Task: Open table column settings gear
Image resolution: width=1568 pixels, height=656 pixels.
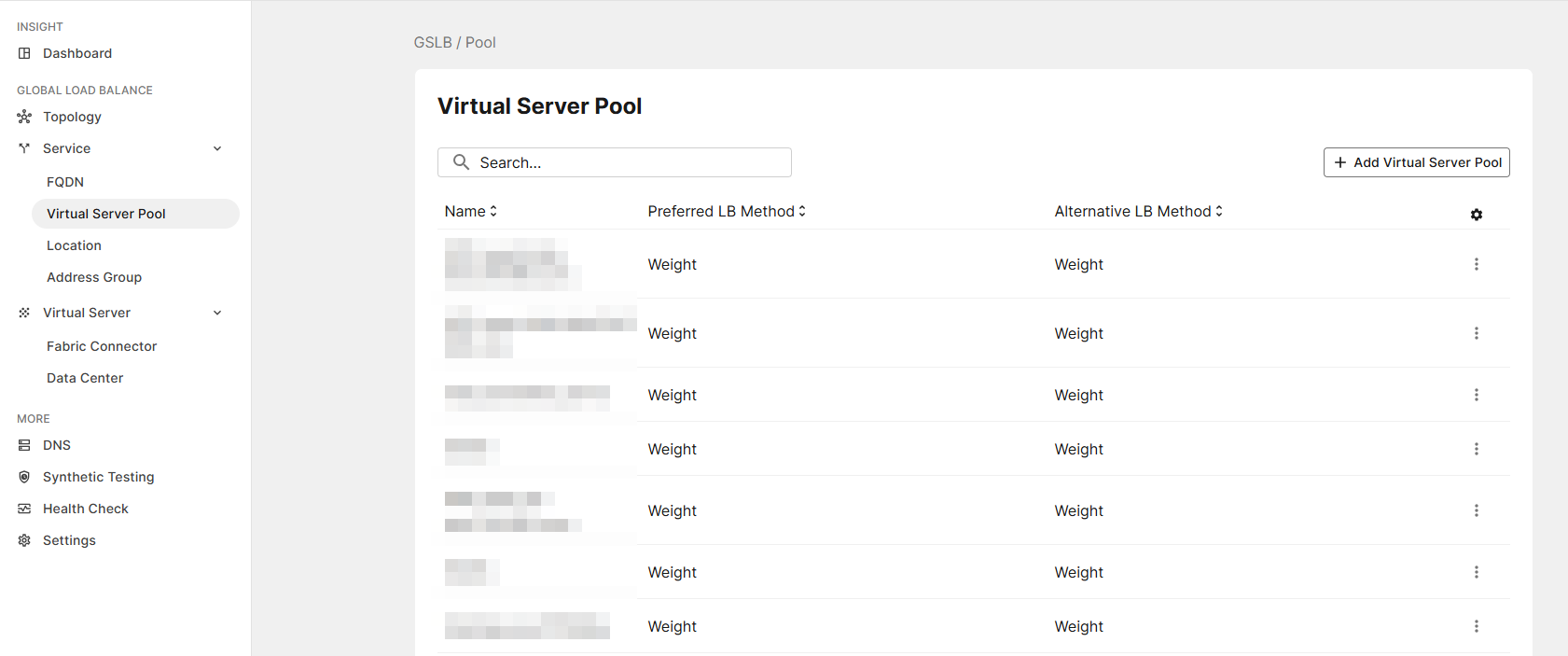Action: [x=1476, y=215]
